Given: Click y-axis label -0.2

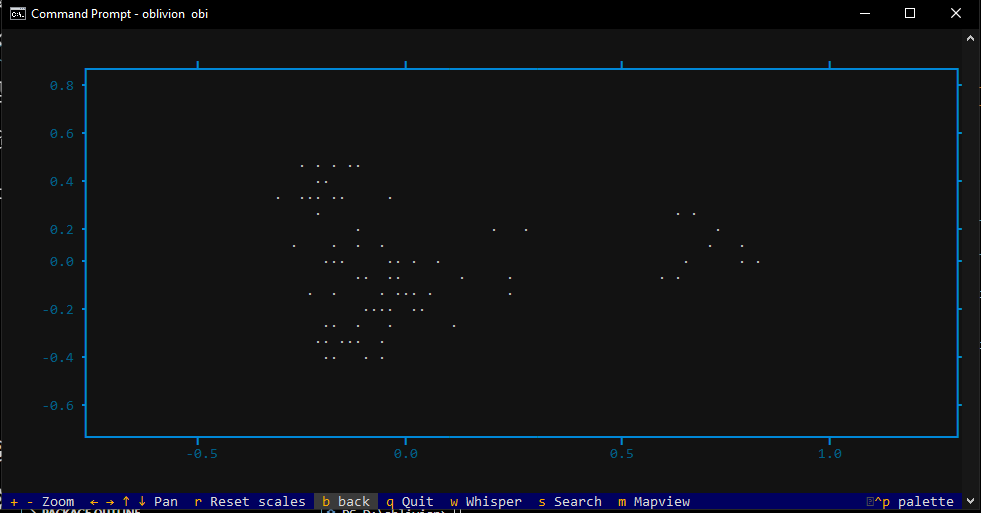Looking at the screenshot, I should coord(58,310).
